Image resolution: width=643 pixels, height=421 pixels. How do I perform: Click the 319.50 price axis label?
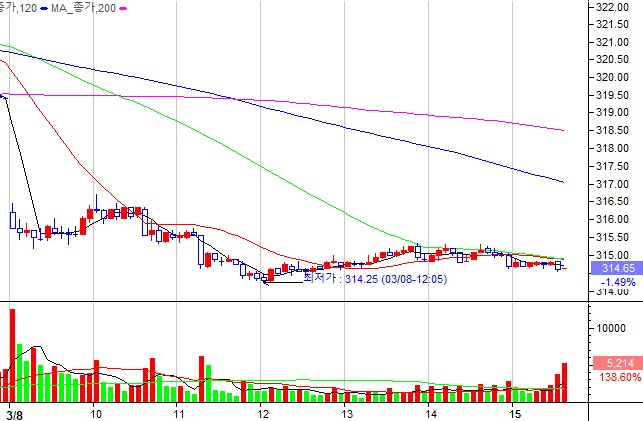tap(612, 95)
